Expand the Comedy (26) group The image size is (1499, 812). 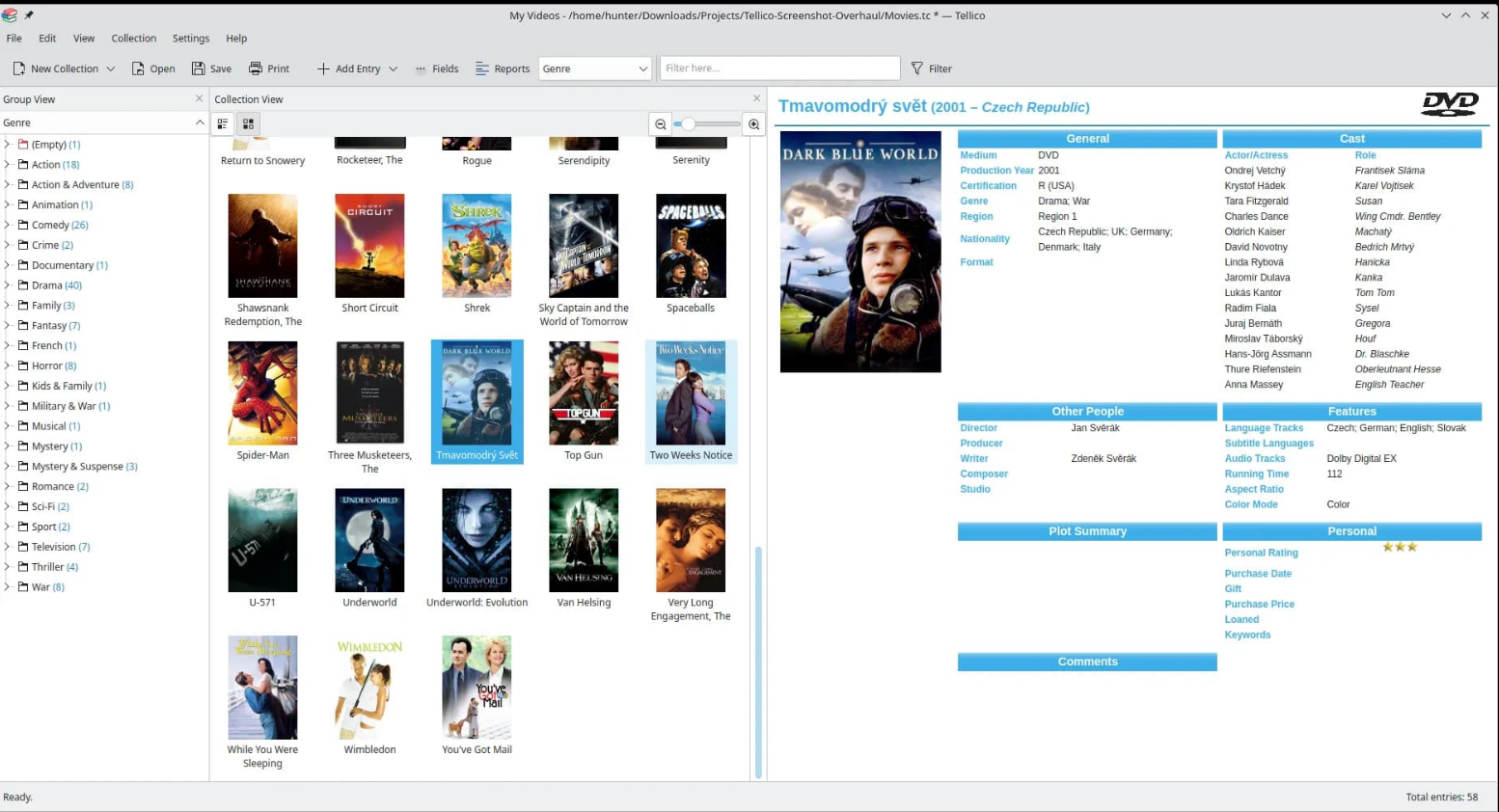(x=8, y=225)
